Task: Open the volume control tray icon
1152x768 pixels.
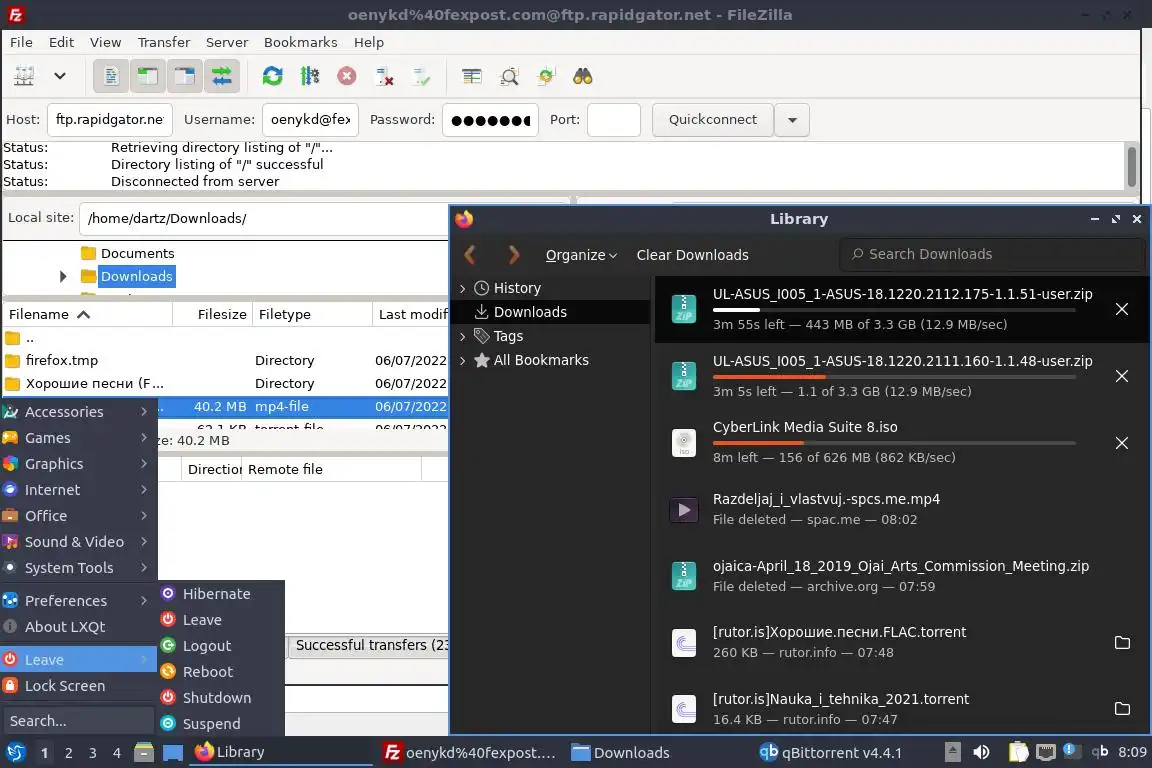Action: click(981, 752)
